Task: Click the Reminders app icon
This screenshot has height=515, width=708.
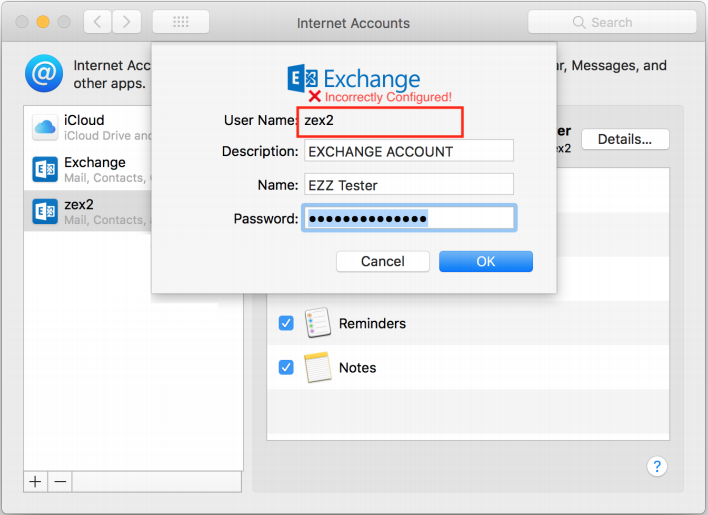Action: click(x=318, y=323)
